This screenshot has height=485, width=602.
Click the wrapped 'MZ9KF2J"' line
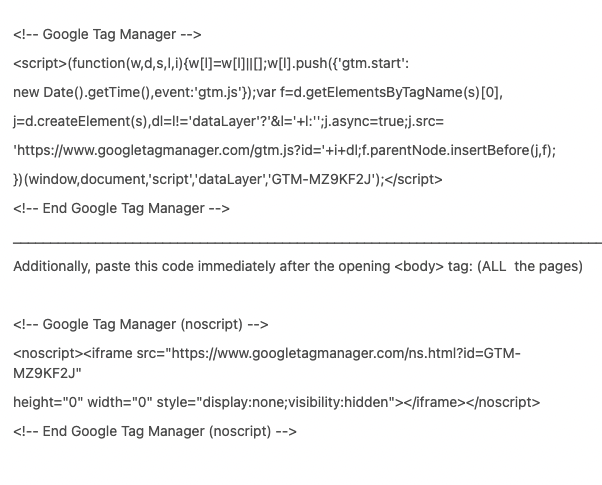click(48, 373)
